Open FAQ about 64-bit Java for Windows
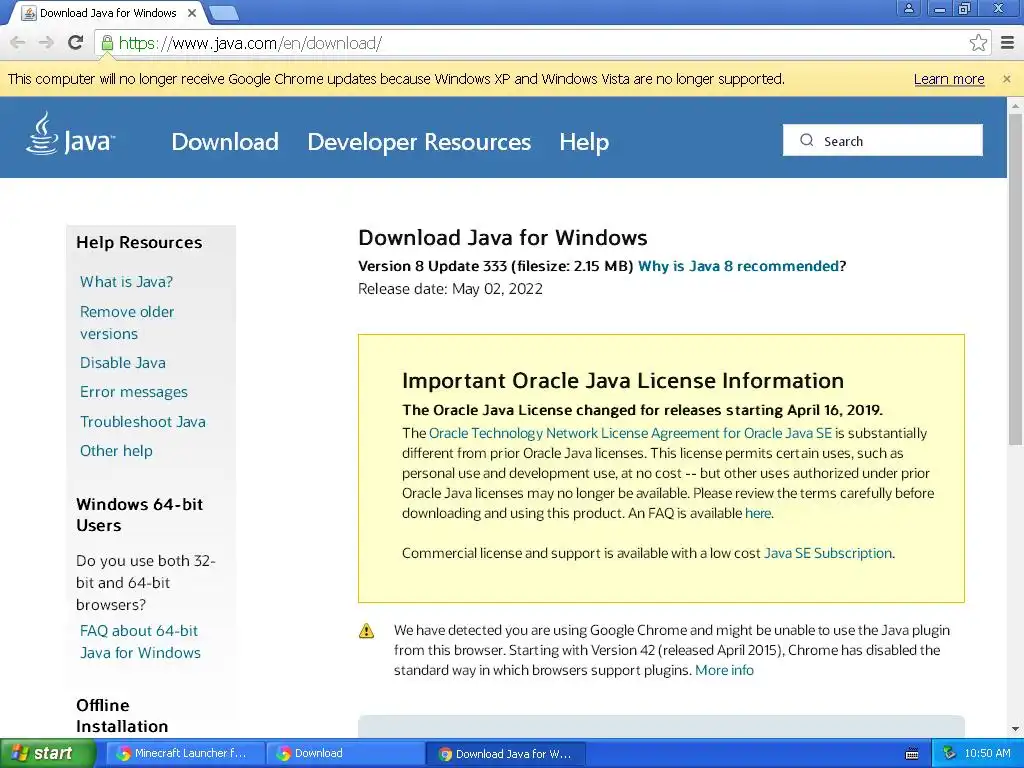The image size is (1024, 768). point(140,641)
